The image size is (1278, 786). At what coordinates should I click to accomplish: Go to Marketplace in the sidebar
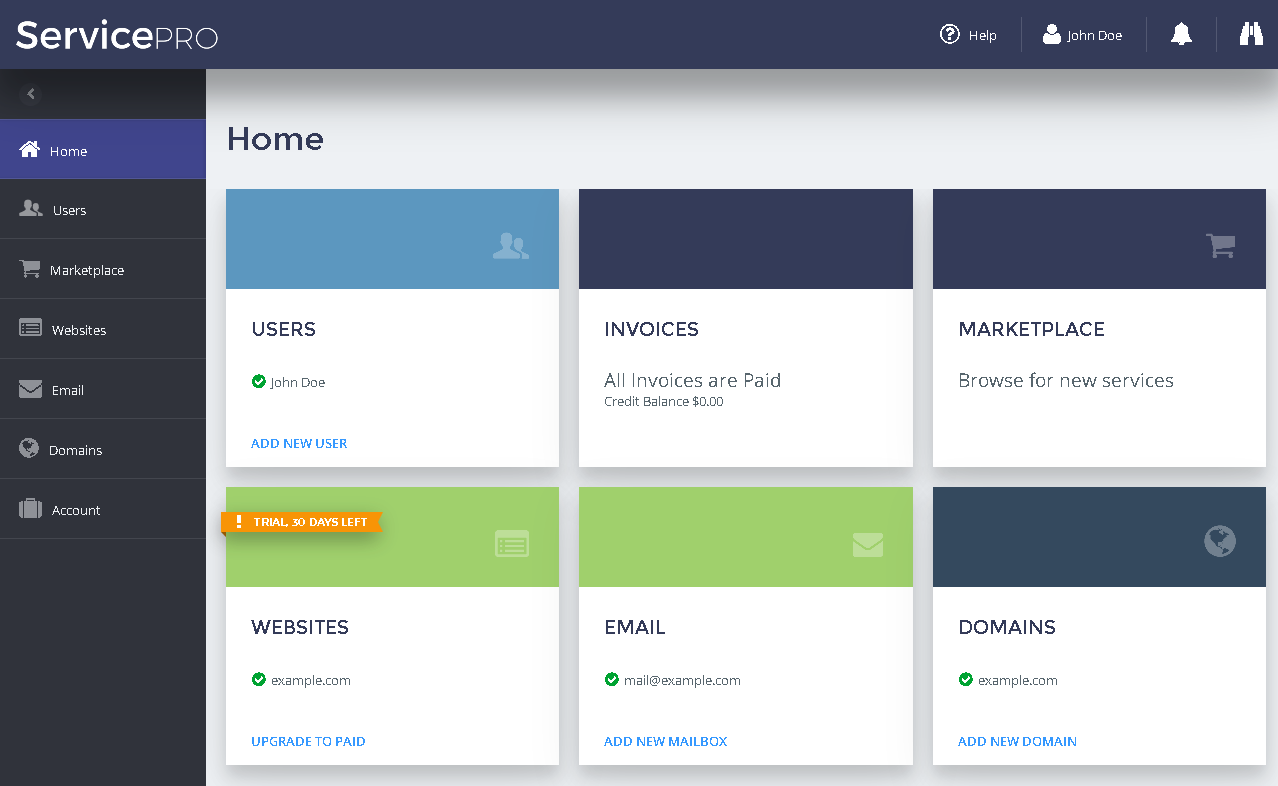(x=86, y=270)
